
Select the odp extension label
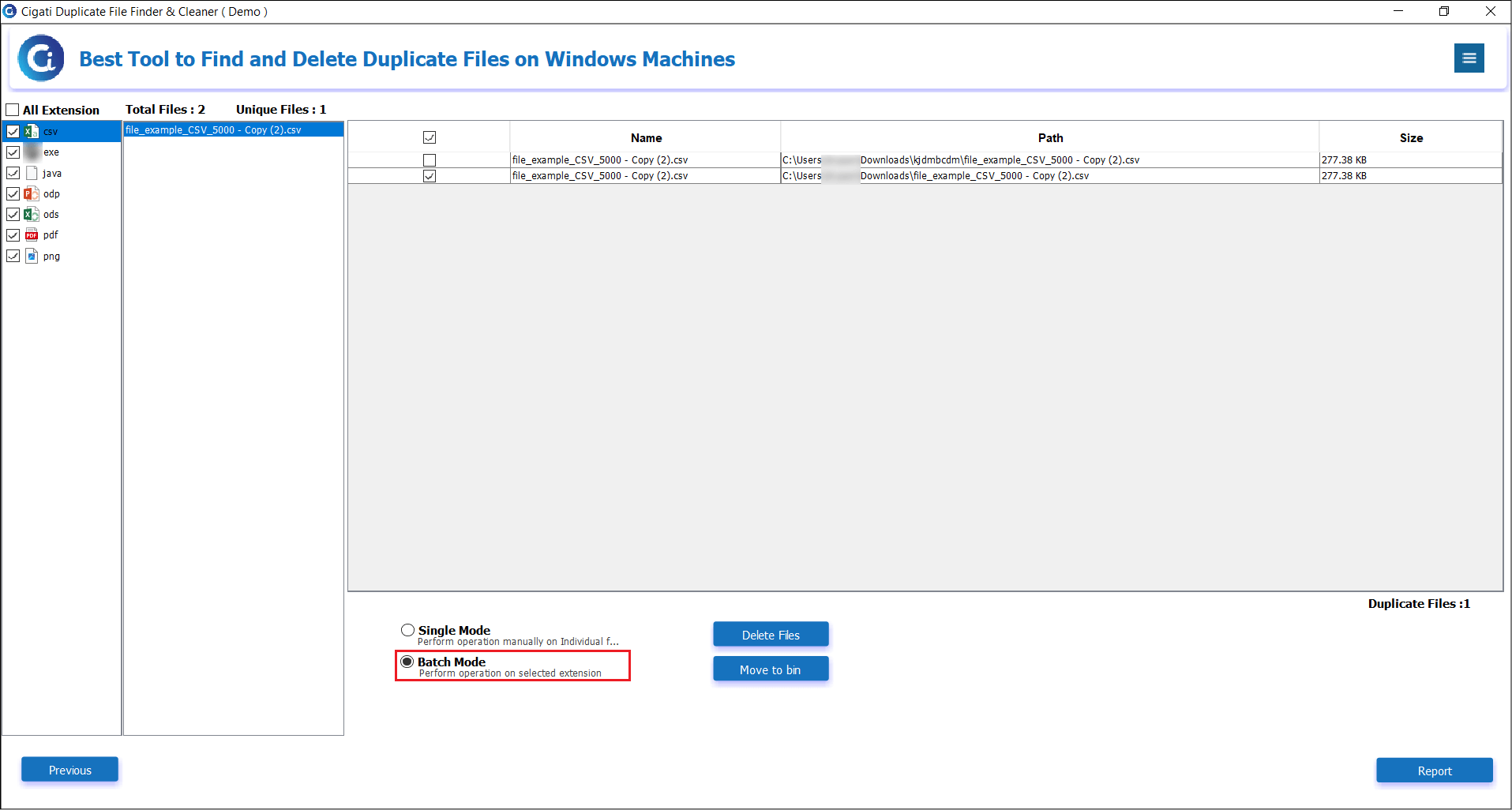[x=51, y=193]
